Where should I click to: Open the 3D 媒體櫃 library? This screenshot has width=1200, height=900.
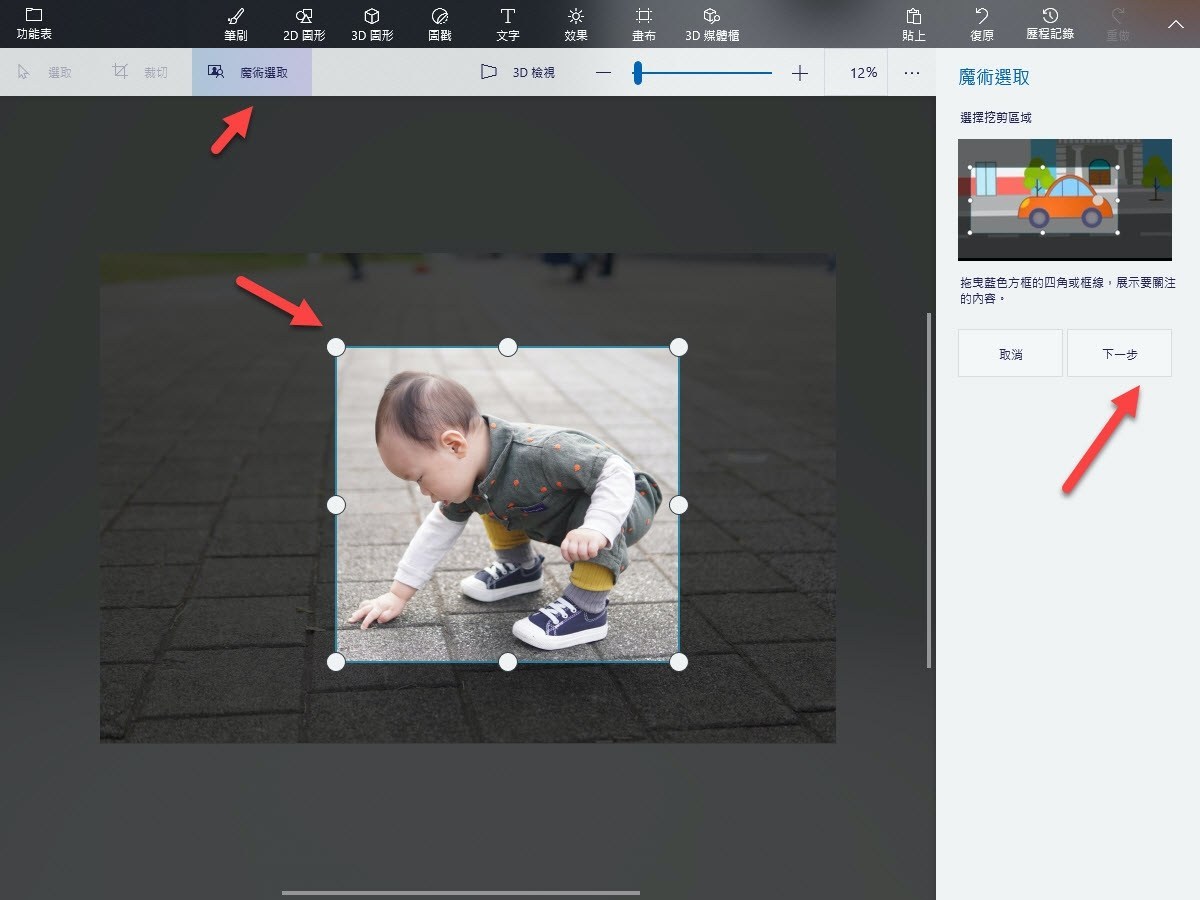(x=712, y=24)
